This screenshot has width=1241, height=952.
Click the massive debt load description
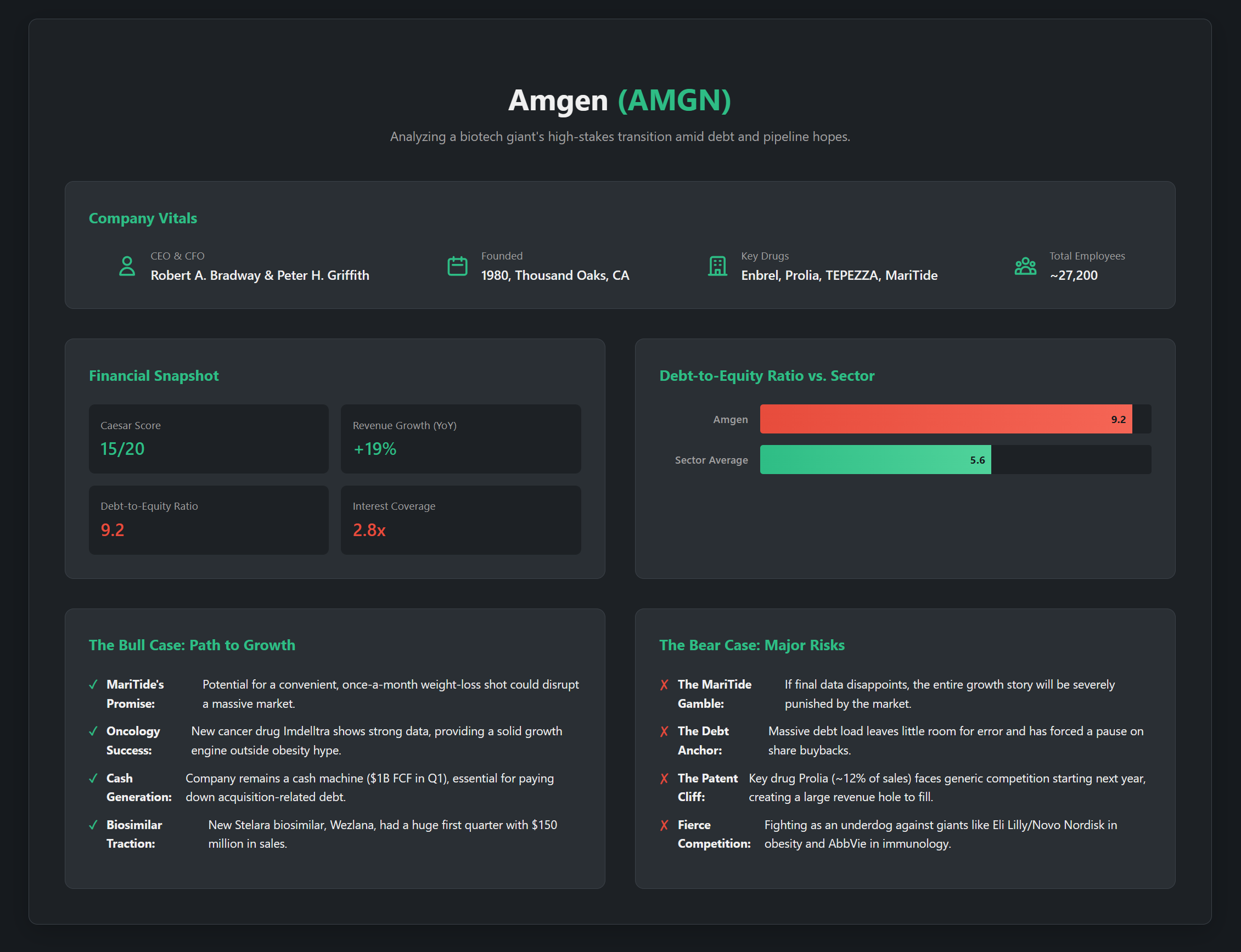[x=955, y=741]
